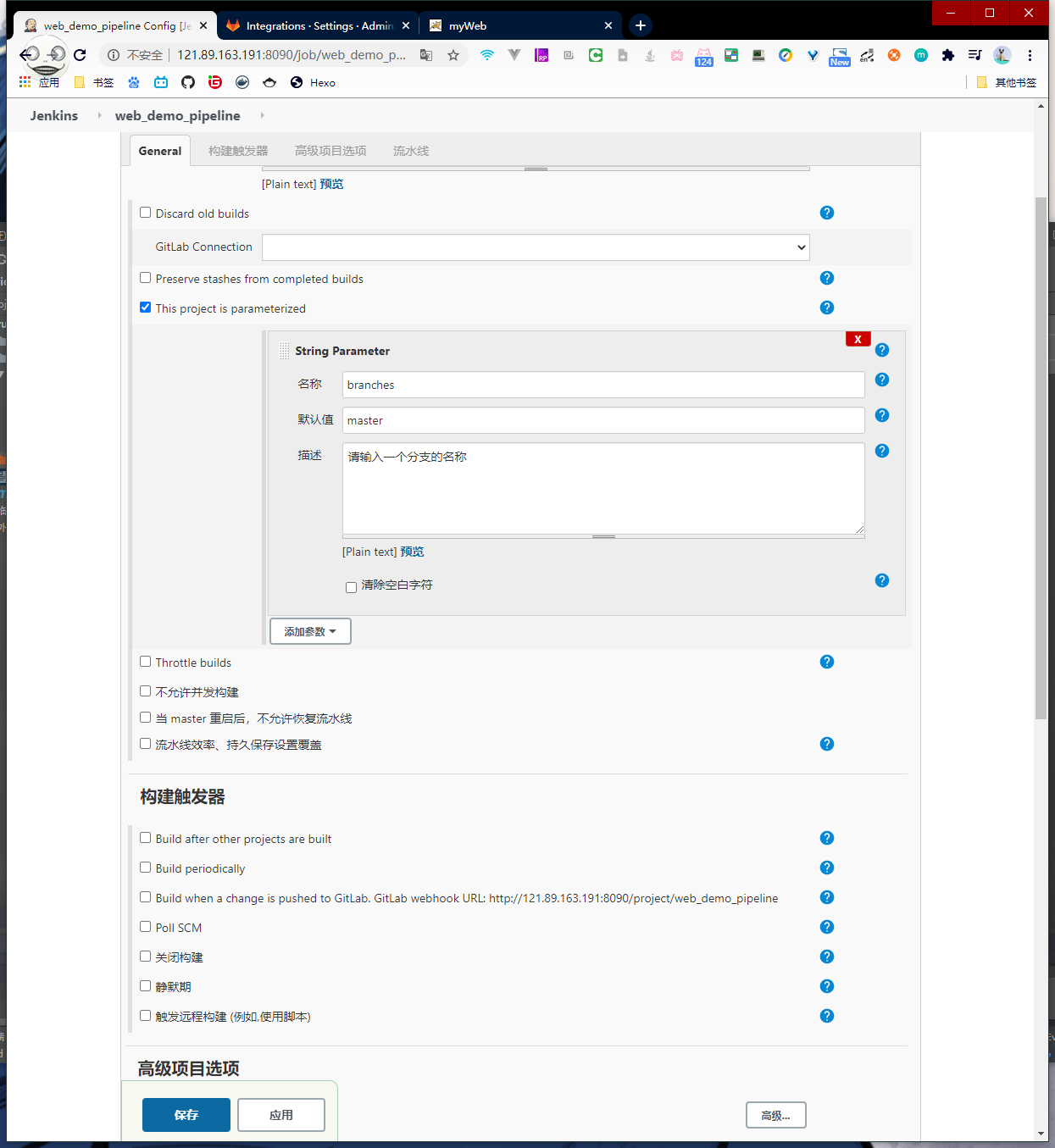Expand the 添加参数 dropdown button
Image resolution: width=1055 pixels, height=1148 pixels.
coord(310,631)
